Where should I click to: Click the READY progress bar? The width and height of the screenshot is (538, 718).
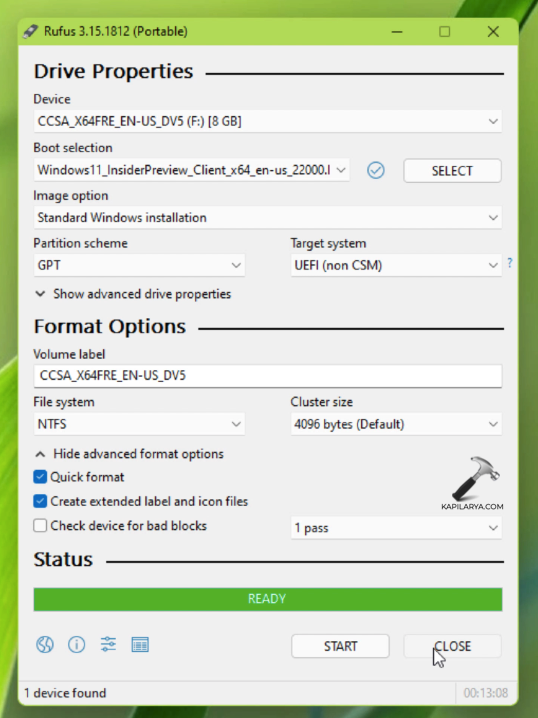268,599
